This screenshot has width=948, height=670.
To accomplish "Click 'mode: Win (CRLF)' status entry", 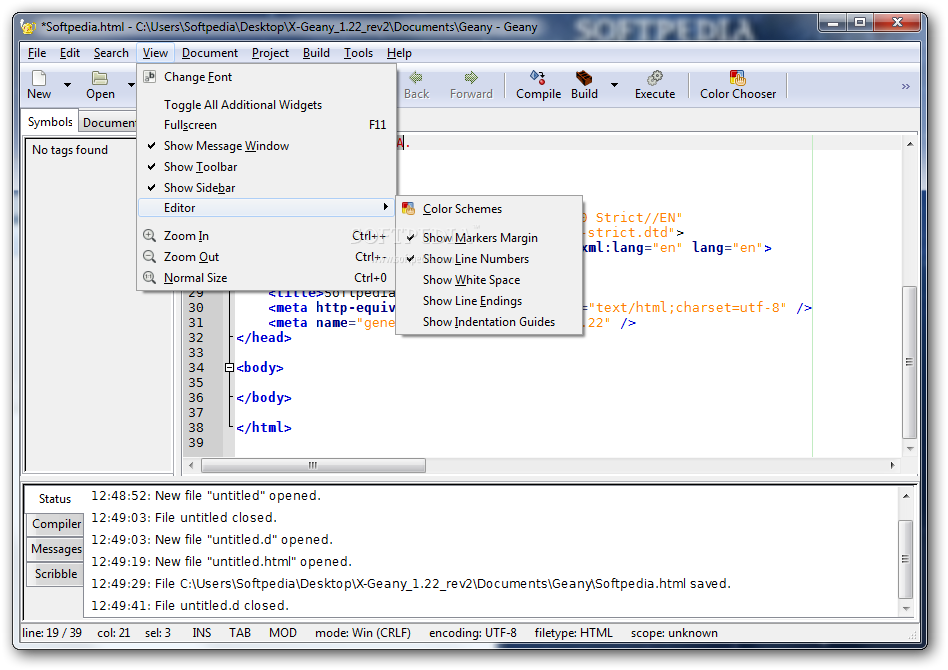I will [363, 633].
